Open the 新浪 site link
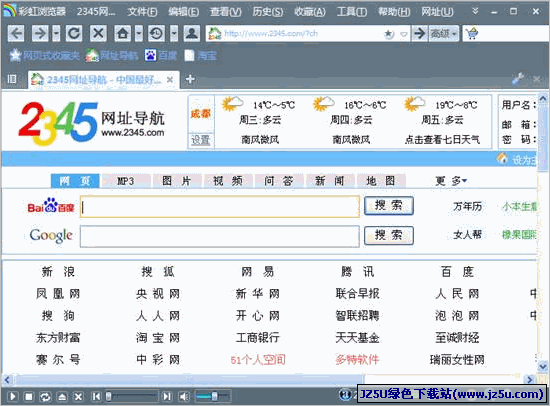The image size is (550, 406). tap(58, 272)
